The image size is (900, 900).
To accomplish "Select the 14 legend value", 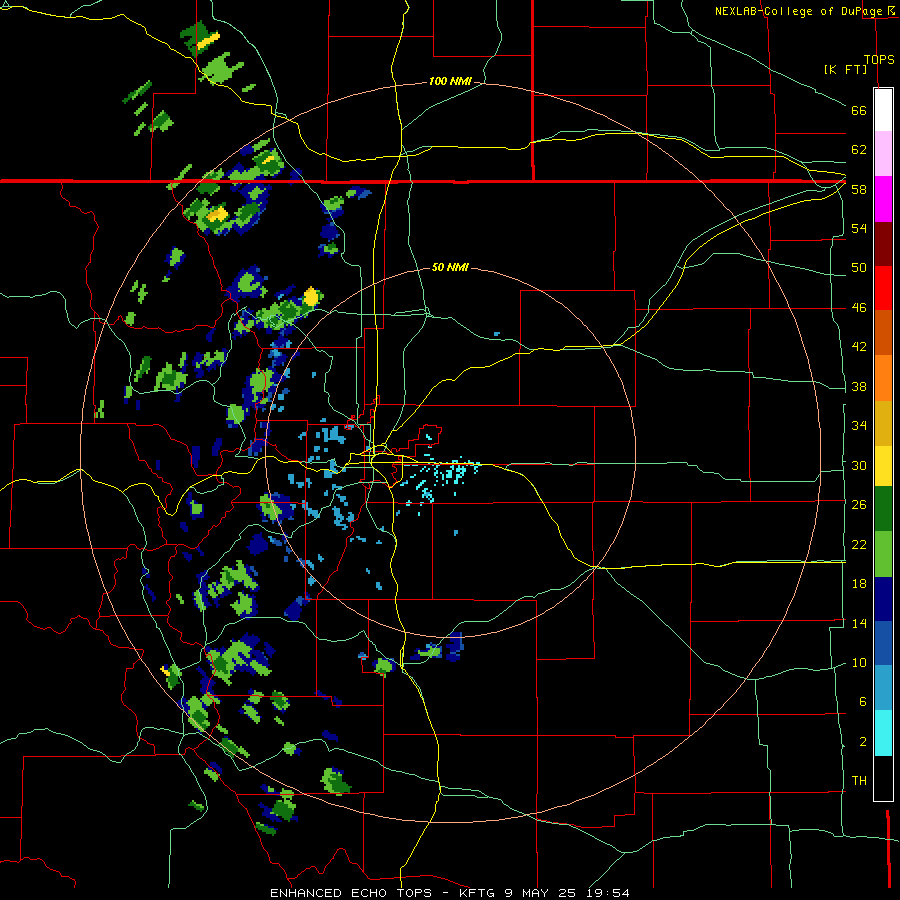I will click(x=859, y=623).
